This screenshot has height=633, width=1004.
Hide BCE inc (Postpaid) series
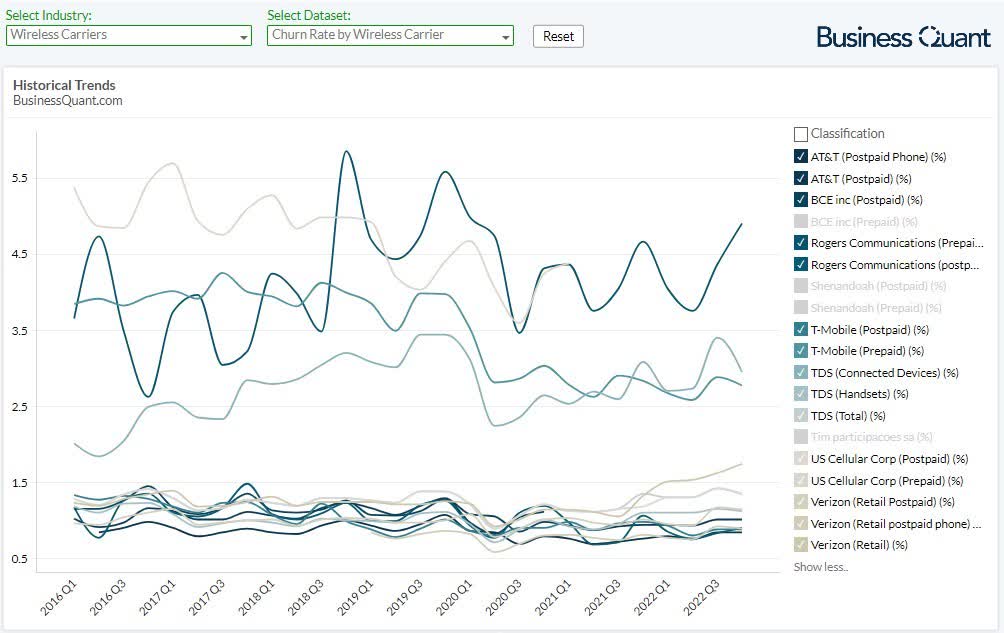[801, 200]
